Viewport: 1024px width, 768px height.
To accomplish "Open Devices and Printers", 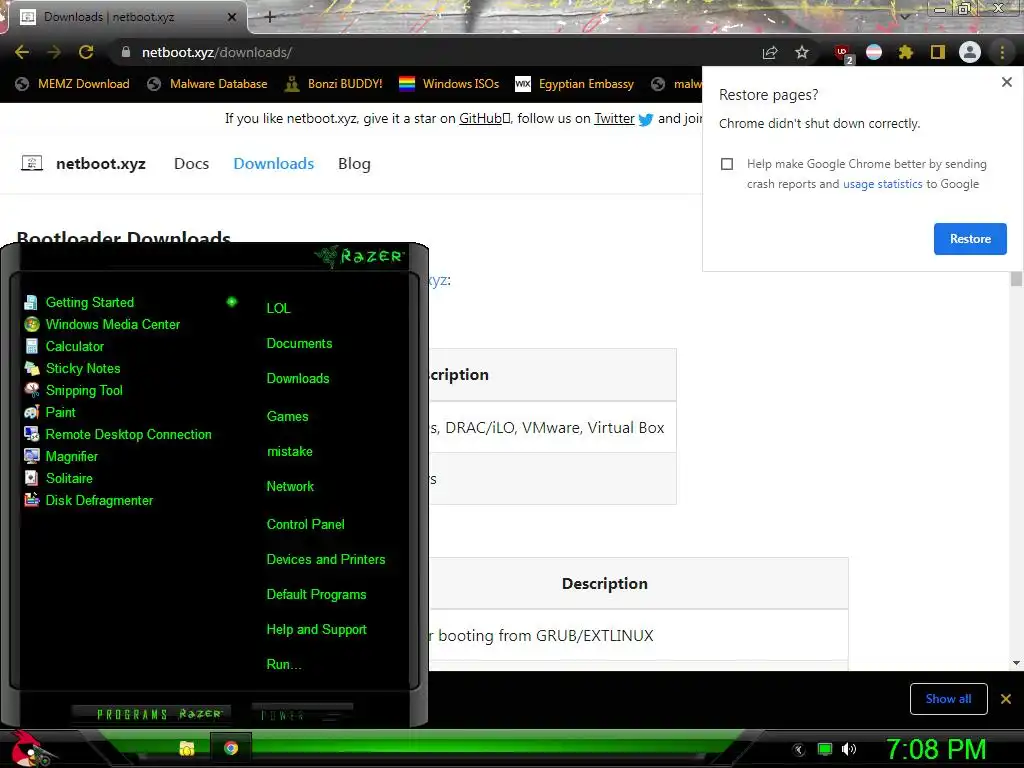I will click(x=326, y=560).
